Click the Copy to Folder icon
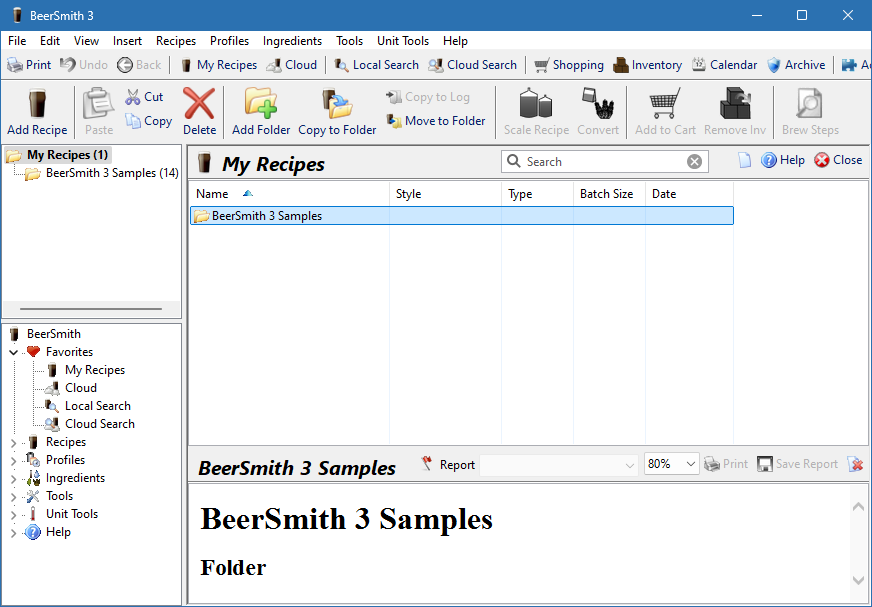 coord(337,104)
